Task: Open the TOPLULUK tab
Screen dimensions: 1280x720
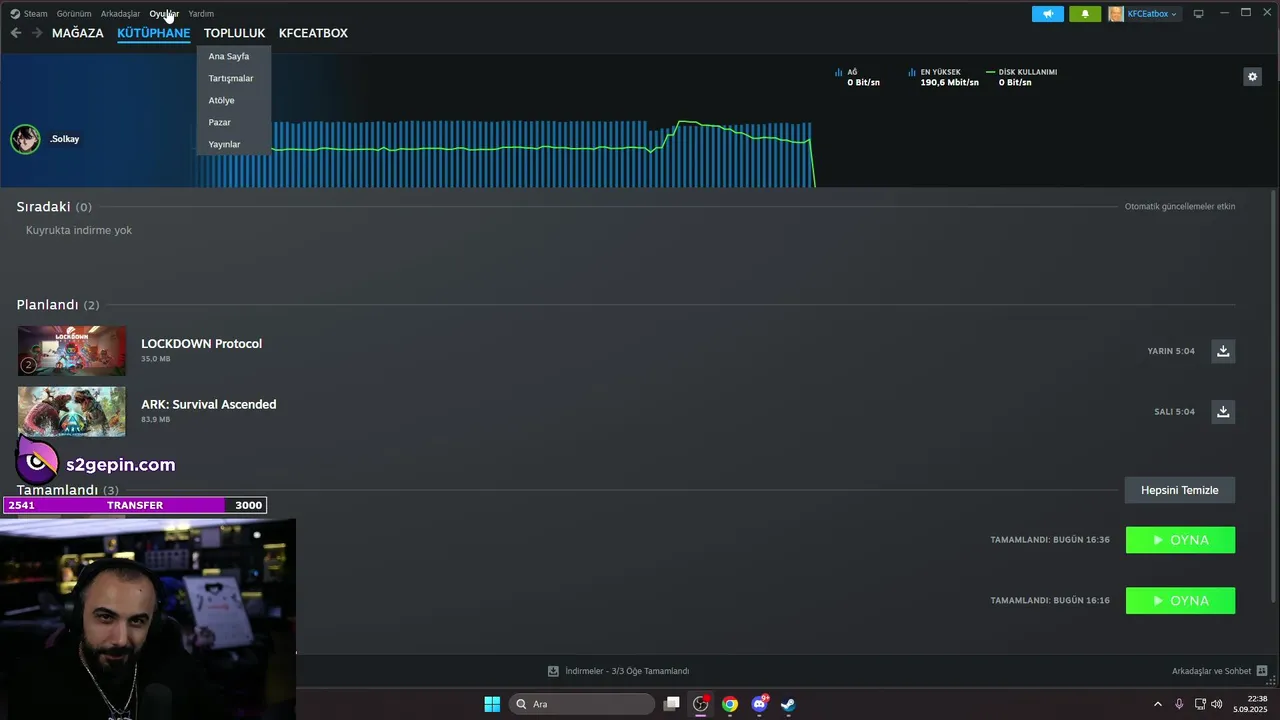Action: (234, 33)
